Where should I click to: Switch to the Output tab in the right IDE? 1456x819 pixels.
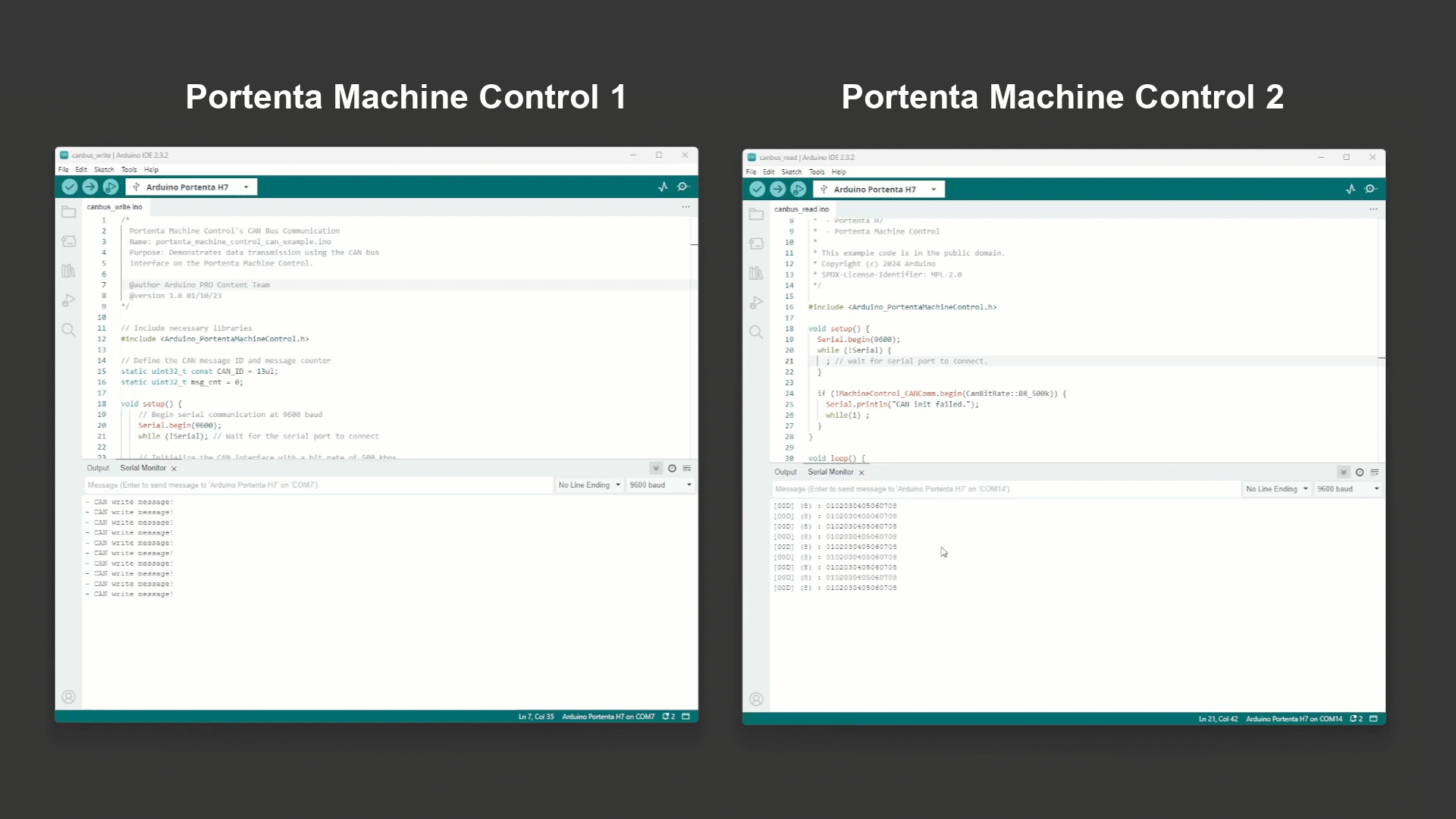(x=786, y=472)
